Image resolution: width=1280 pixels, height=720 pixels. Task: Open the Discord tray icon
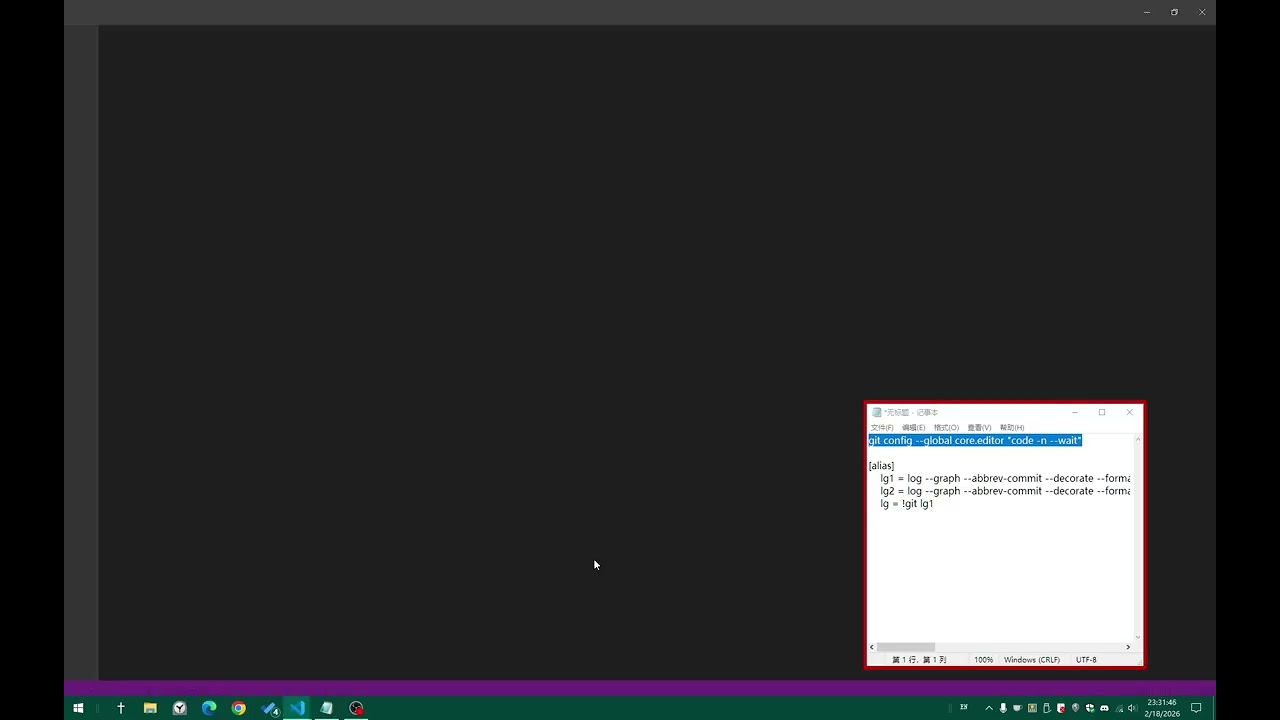tap(1104, 708)
